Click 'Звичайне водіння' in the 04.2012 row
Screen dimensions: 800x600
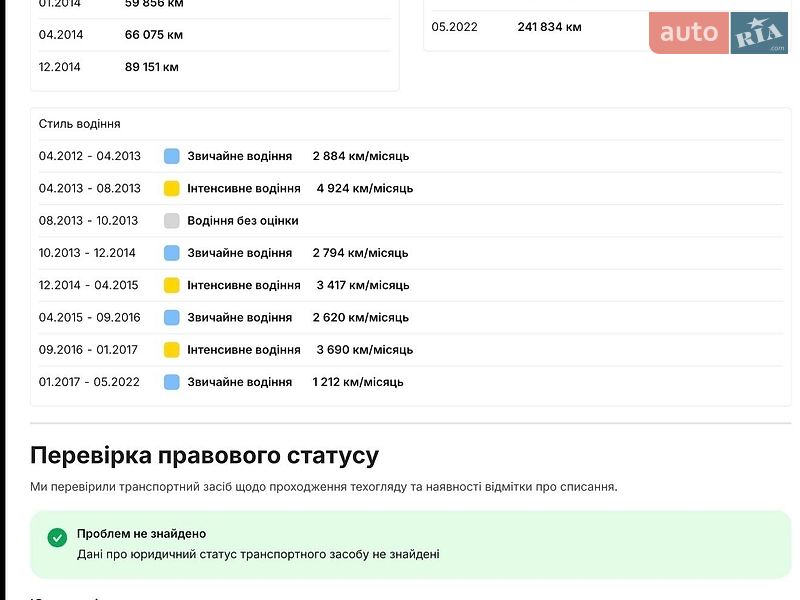pos(240,156)
